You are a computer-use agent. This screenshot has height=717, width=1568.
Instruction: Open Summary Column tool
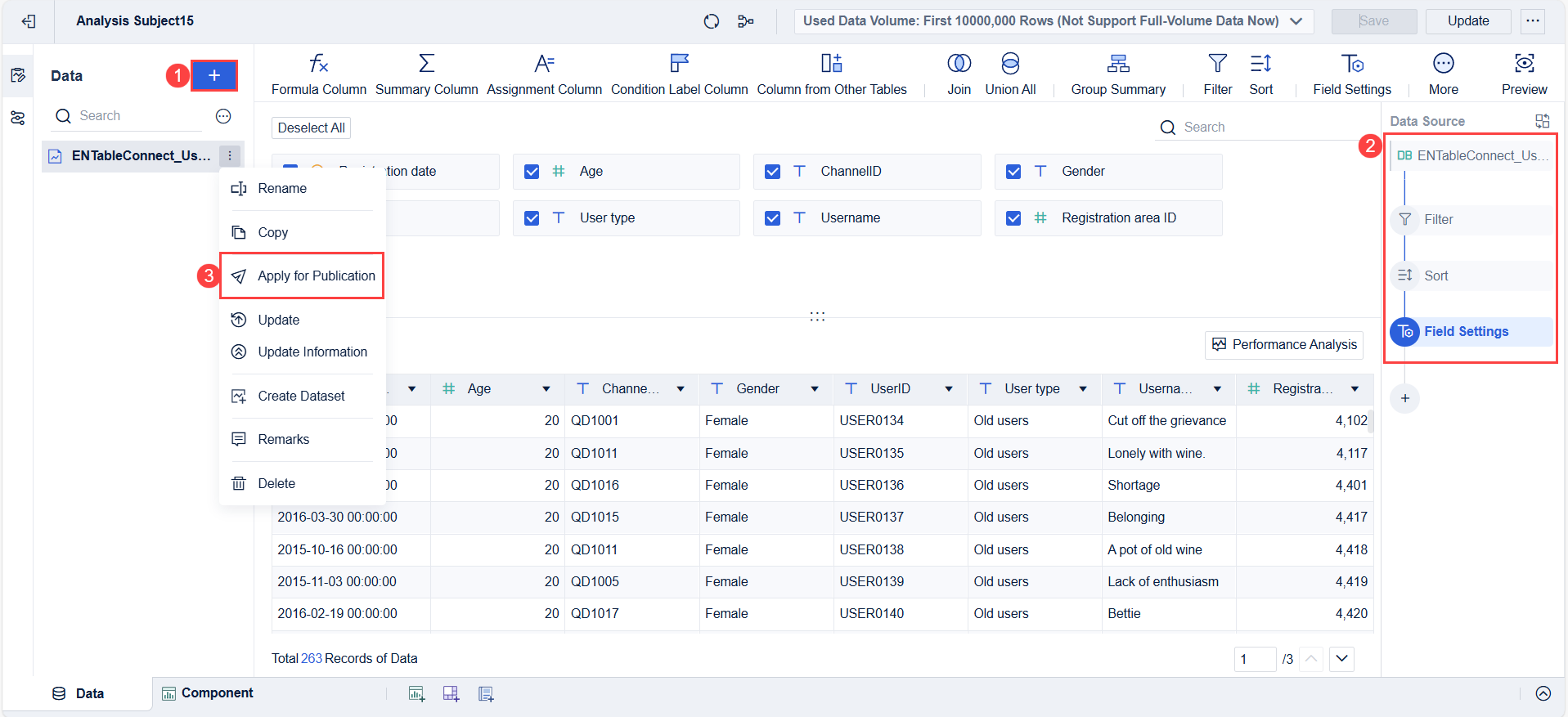pos(426,74)
